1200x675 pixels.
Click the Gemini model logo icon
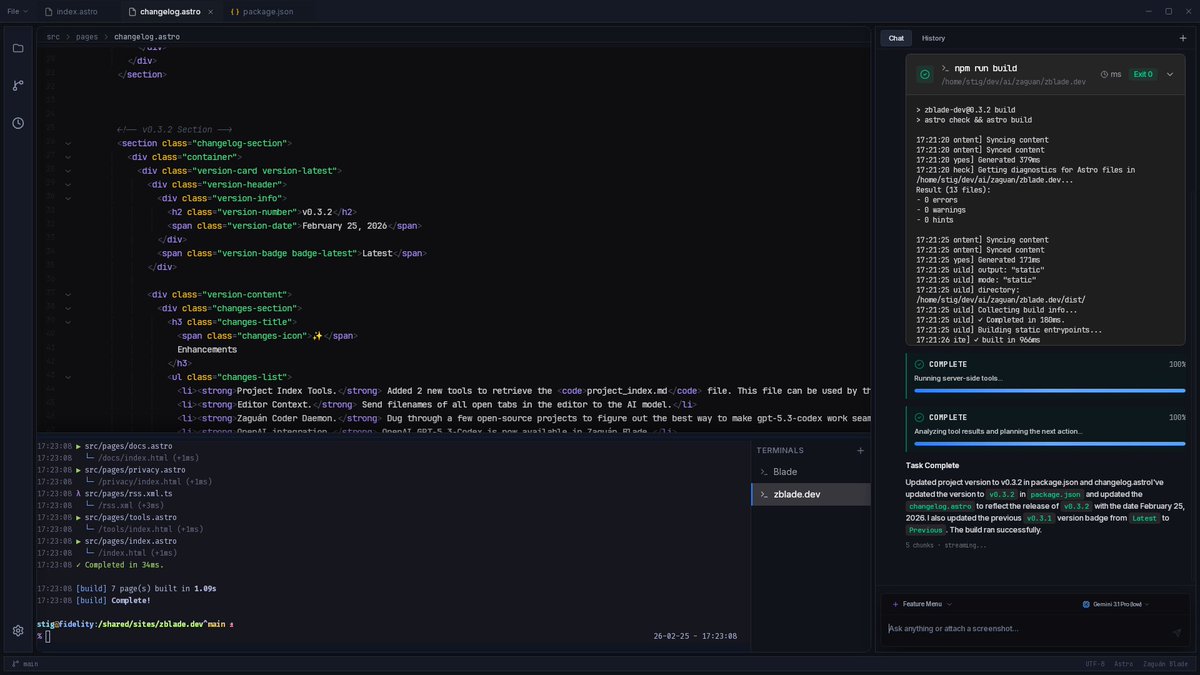(1086, 604)
